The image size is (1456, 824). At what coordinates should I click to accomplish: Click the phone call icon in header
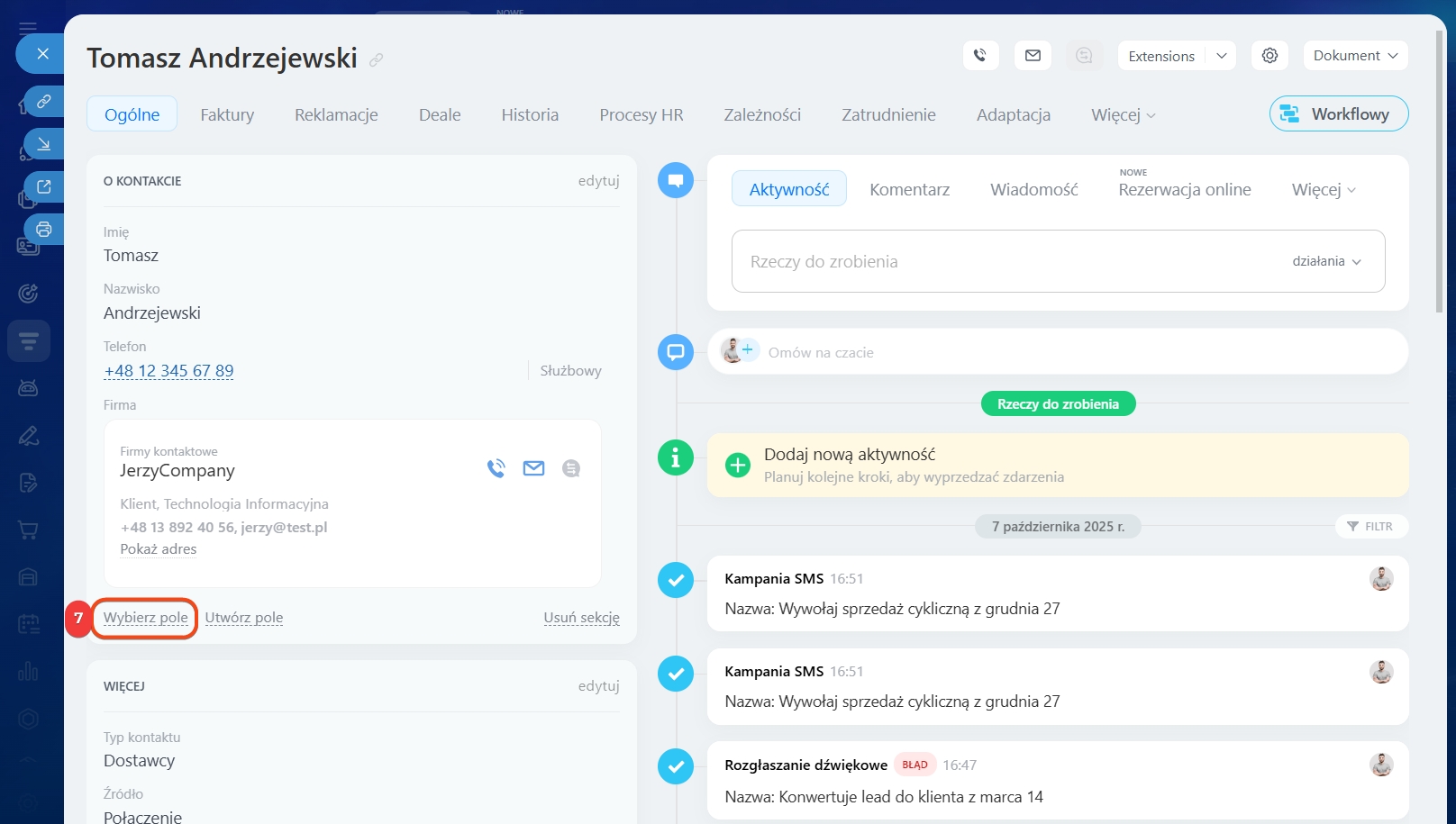[x=980, y=56]
